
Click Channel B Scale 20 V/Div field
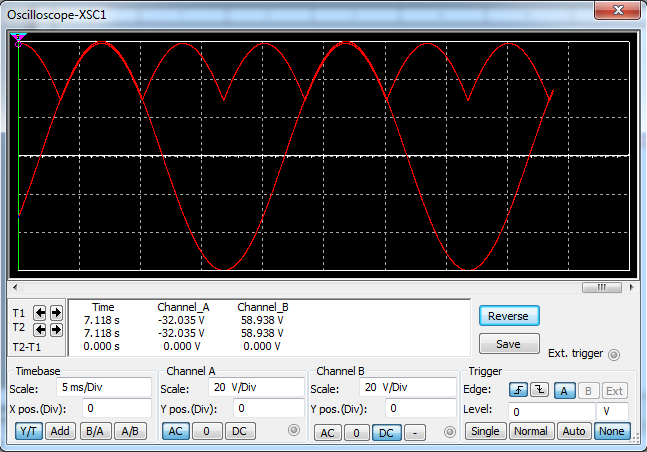pos(408,388)
